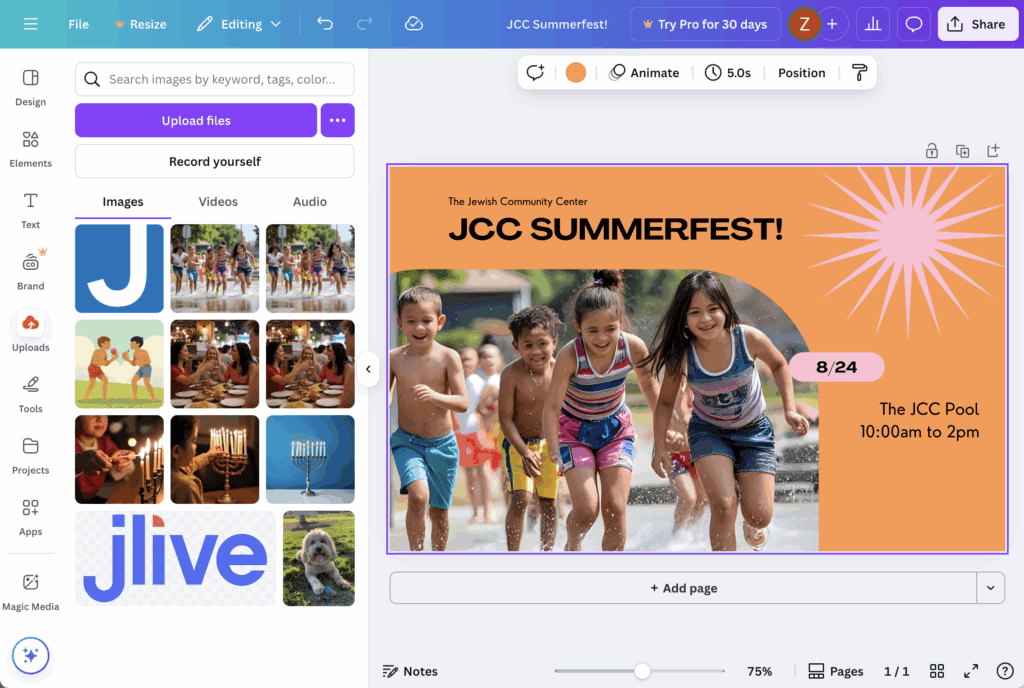Screen dimensions: 1024x688
Task: Click the cloud save status icon
Action: click(414, 24)
